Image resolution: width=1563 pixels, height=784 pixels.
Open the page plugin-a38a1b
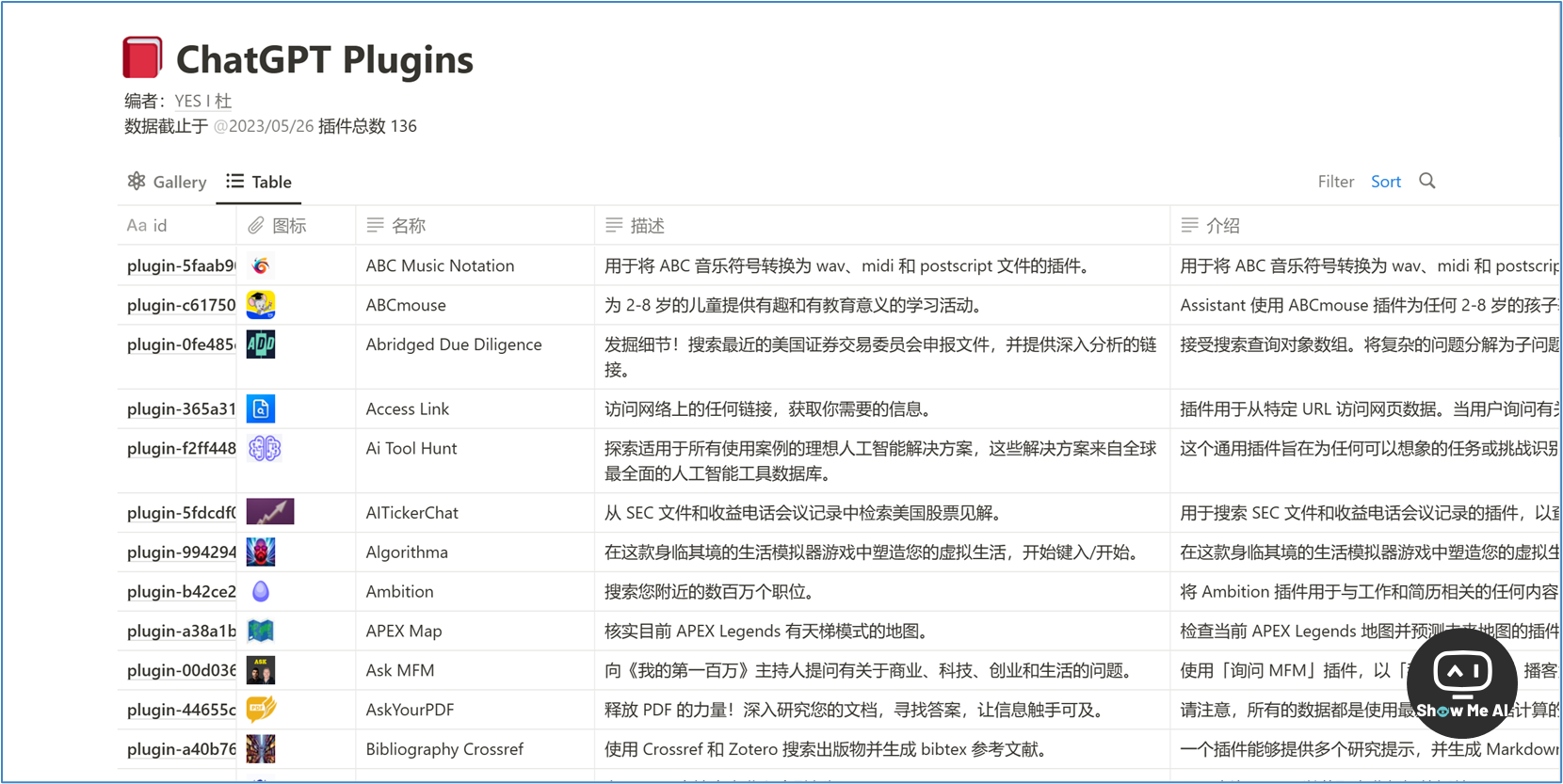coord(181,631)
